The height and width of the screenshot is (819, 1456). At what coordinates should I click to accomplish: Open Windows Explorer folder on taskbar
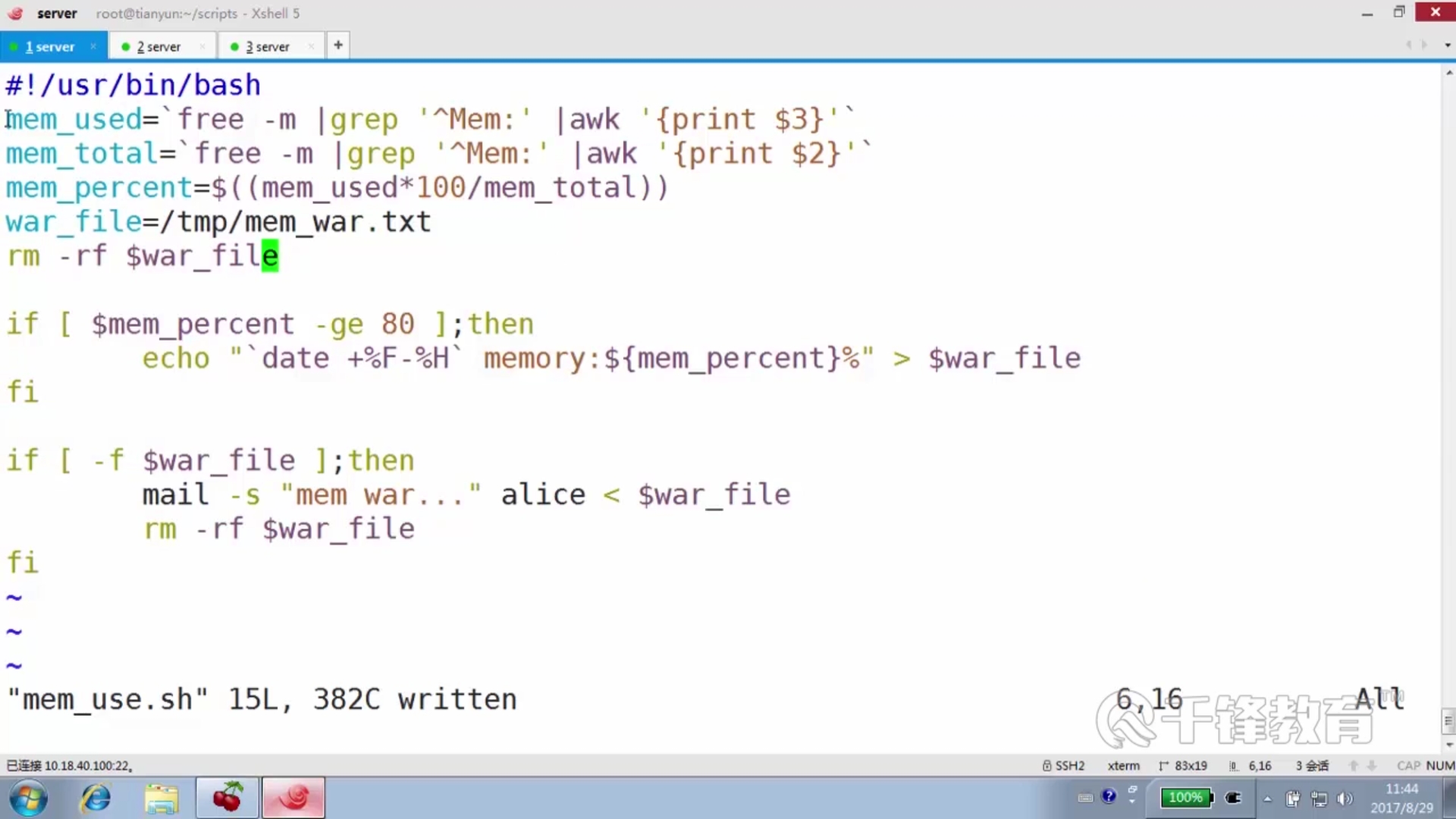point(161,798)
